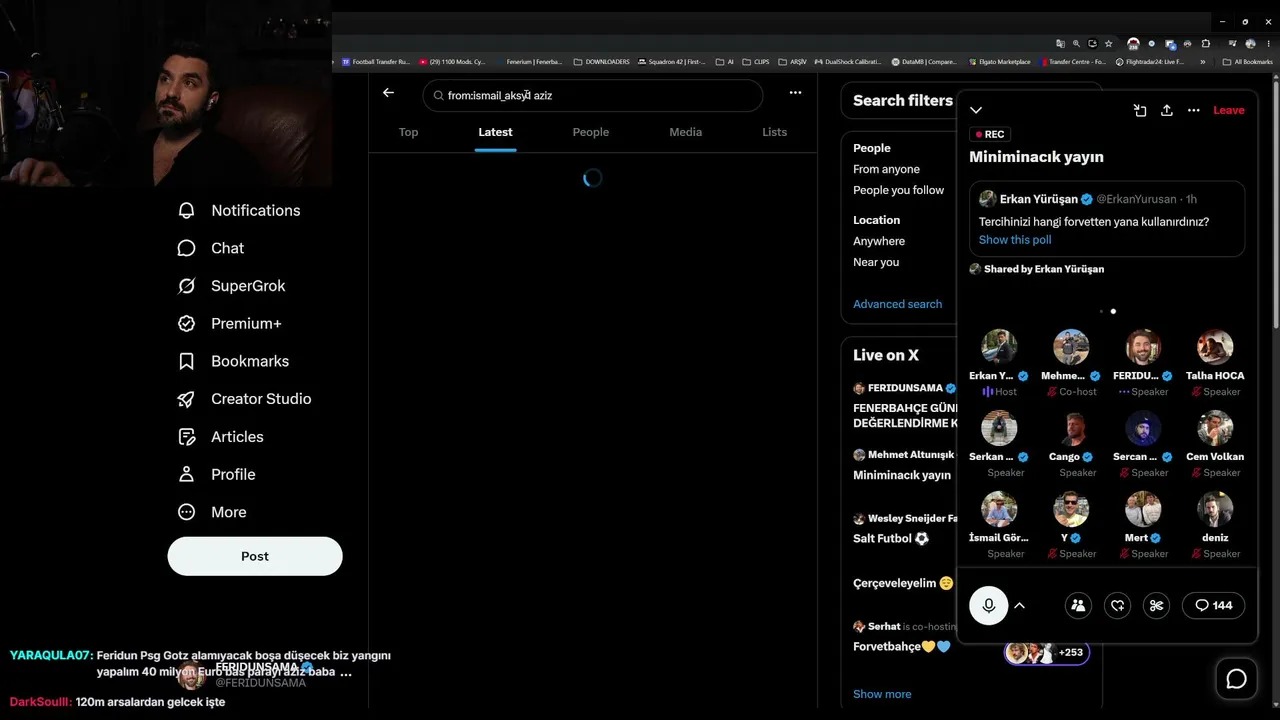Open the Flightradar24 bookmark
This screenshot has width=1280, height=720.
click(x=1149, y=62)
